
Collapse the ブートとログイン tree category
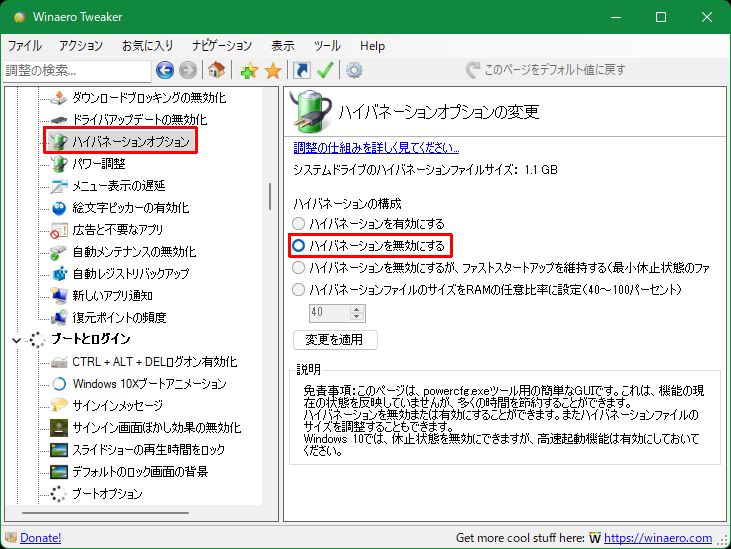pos(16,340)
